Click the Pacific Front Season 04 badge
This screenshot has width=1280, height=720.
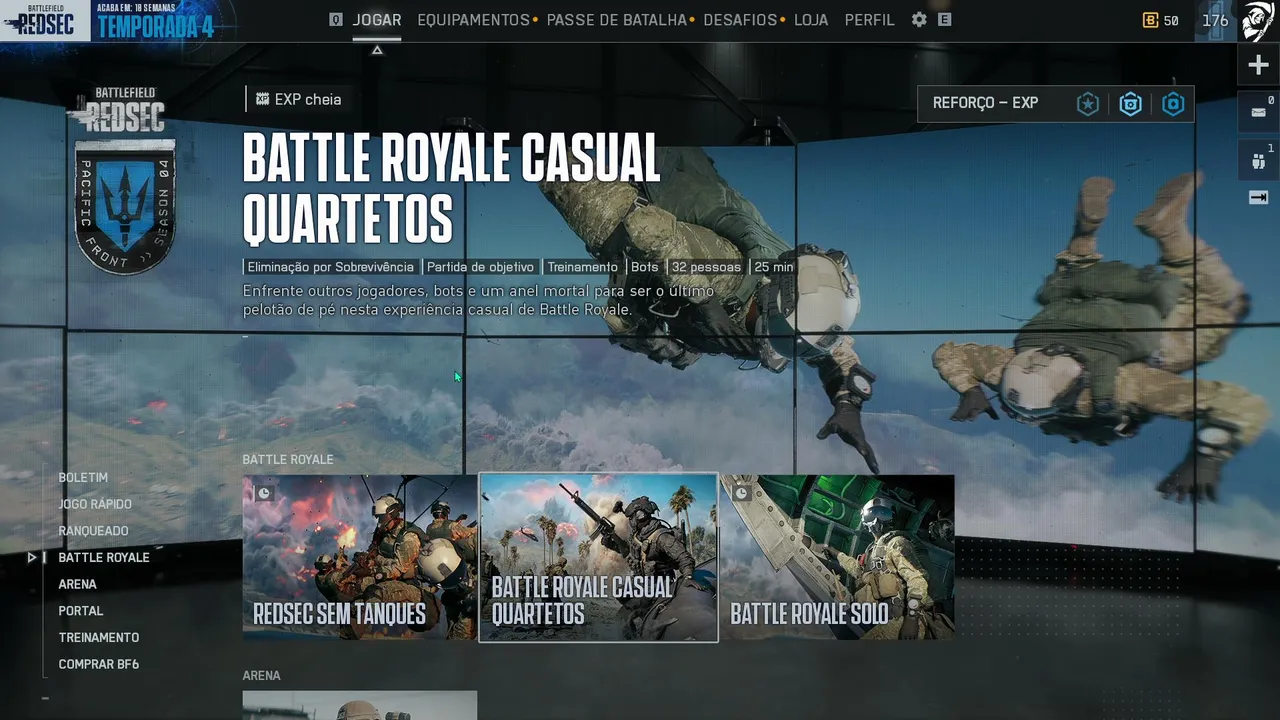(126, 207)
